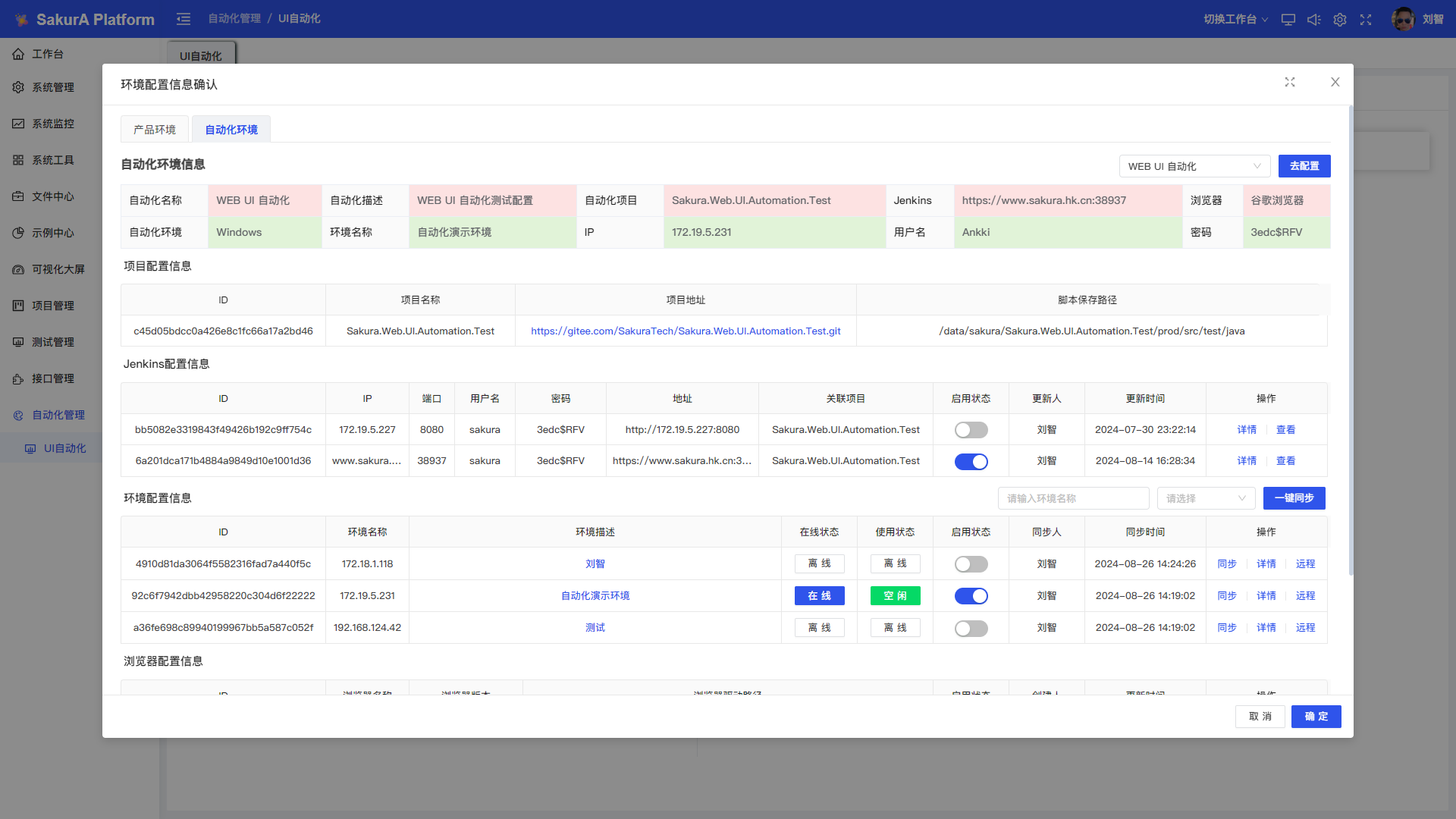Expand the 请选择 status dropdown

point(1206,498)
